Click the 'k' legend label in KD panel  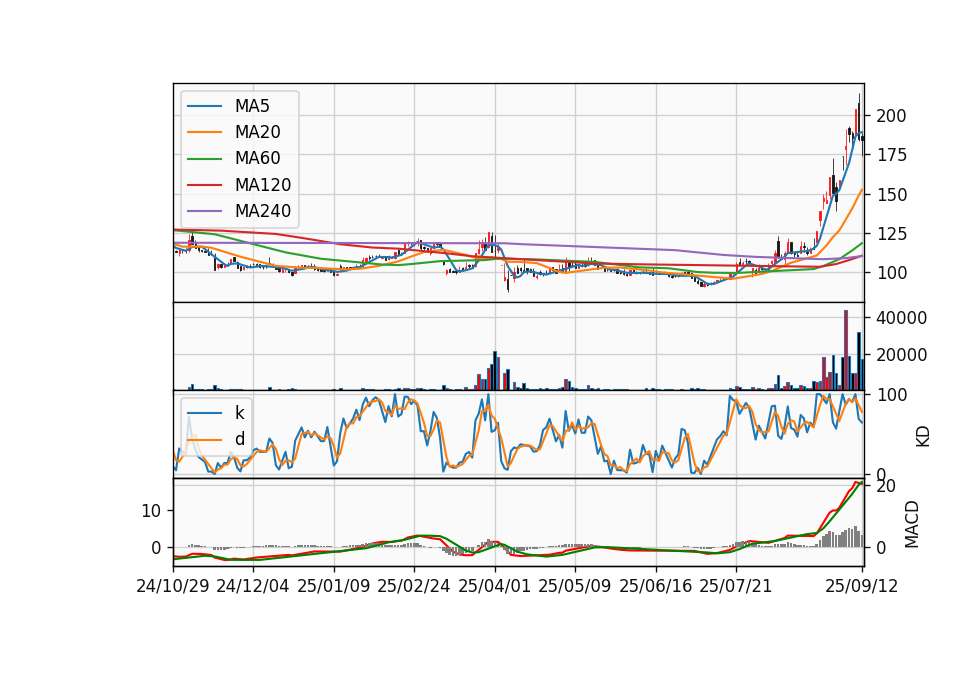point(239,413)
